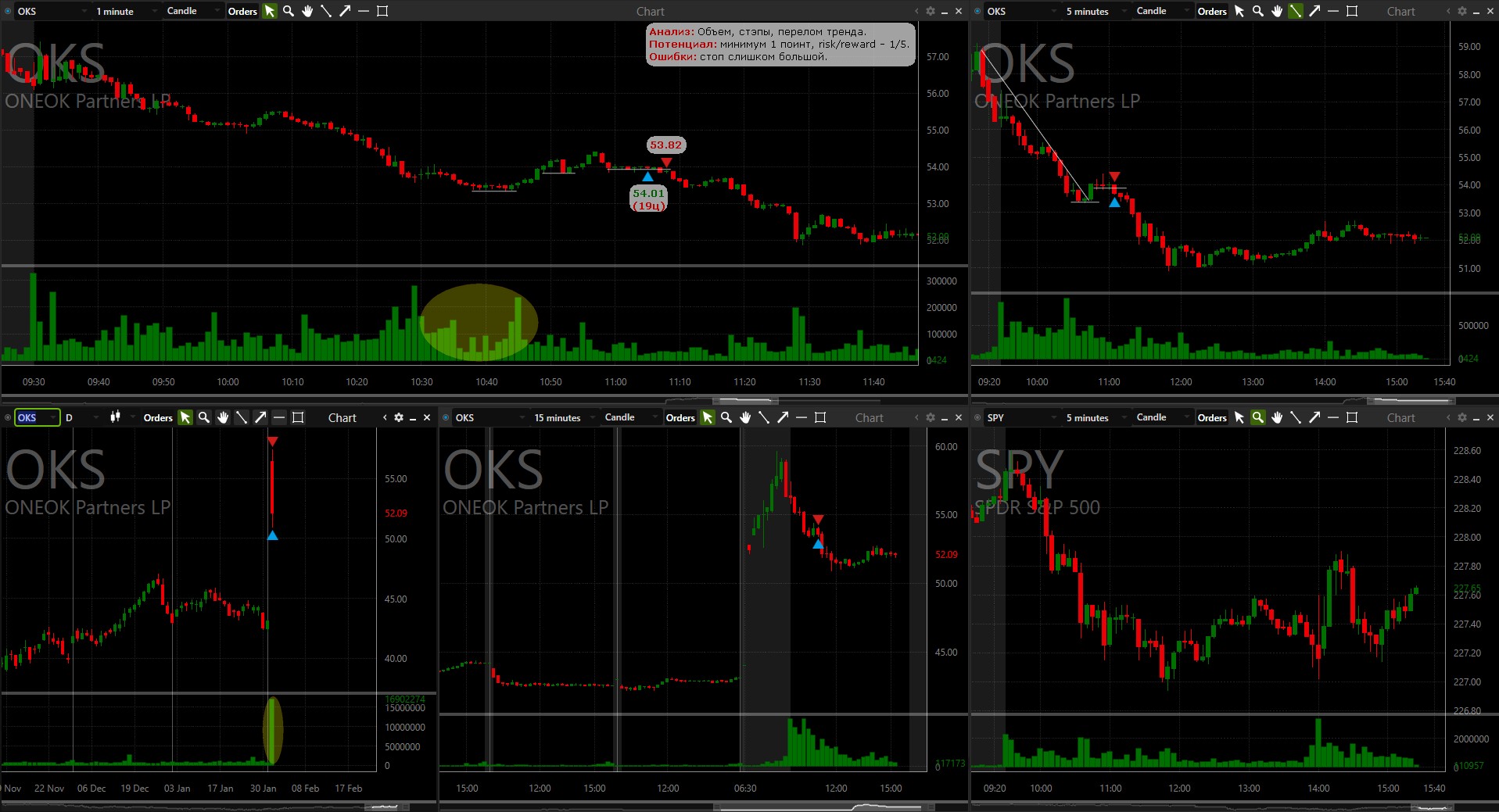
Task: Choose rectangle tool in OKS 5 minutes chart
Action: (1352, 11)
